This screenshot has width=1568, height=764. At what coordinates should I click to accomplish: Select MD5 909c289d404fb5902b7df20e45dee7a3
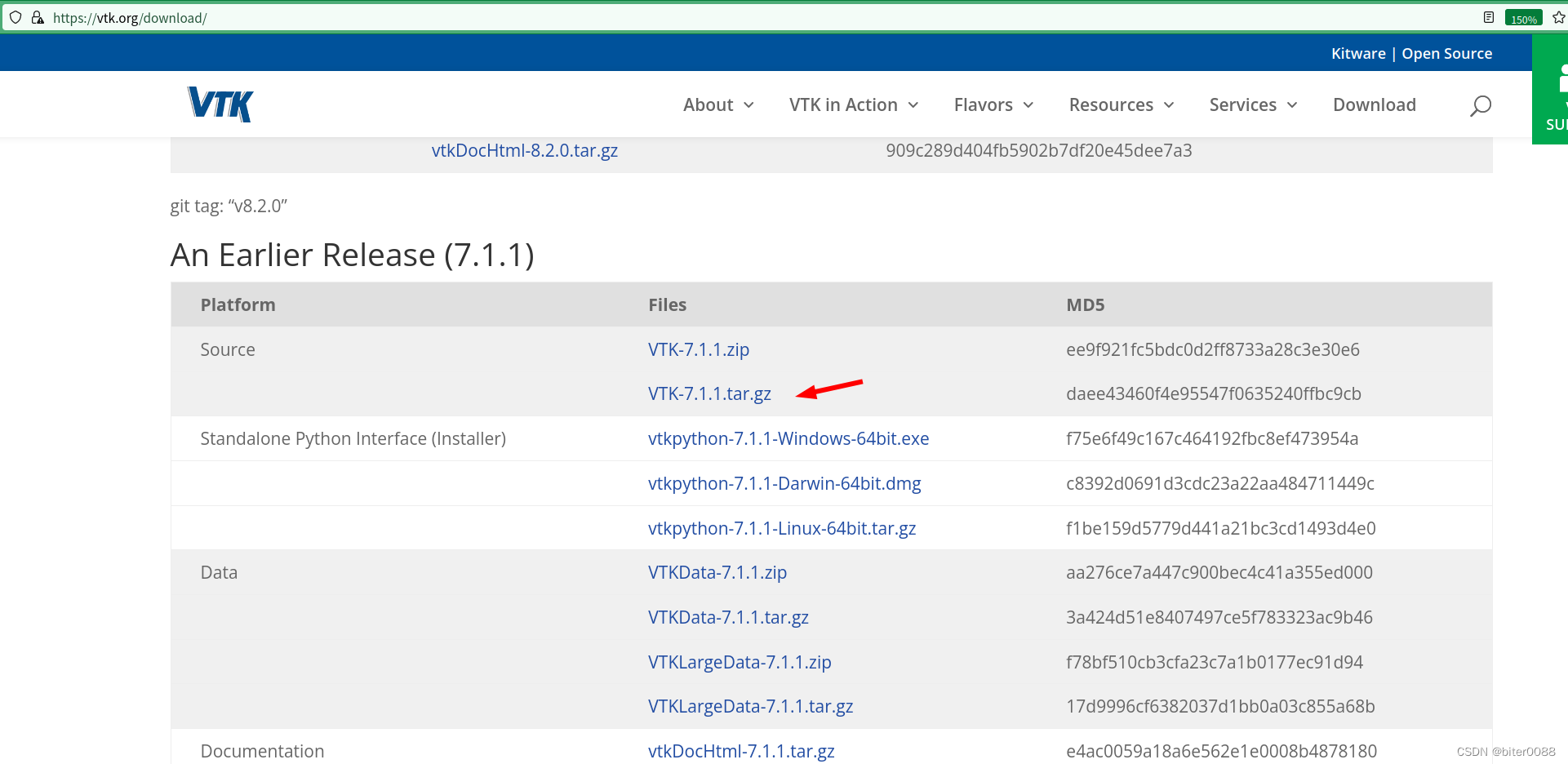click(1039, 150)
